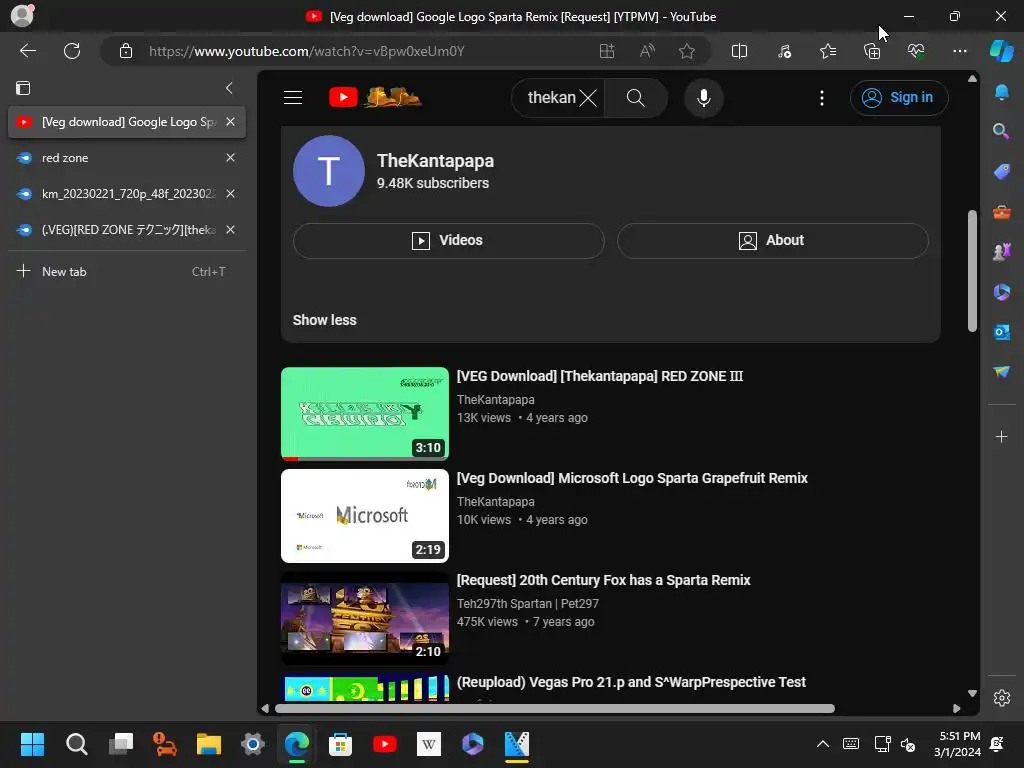Open the Edge profile avatar

tap(22, 16)
